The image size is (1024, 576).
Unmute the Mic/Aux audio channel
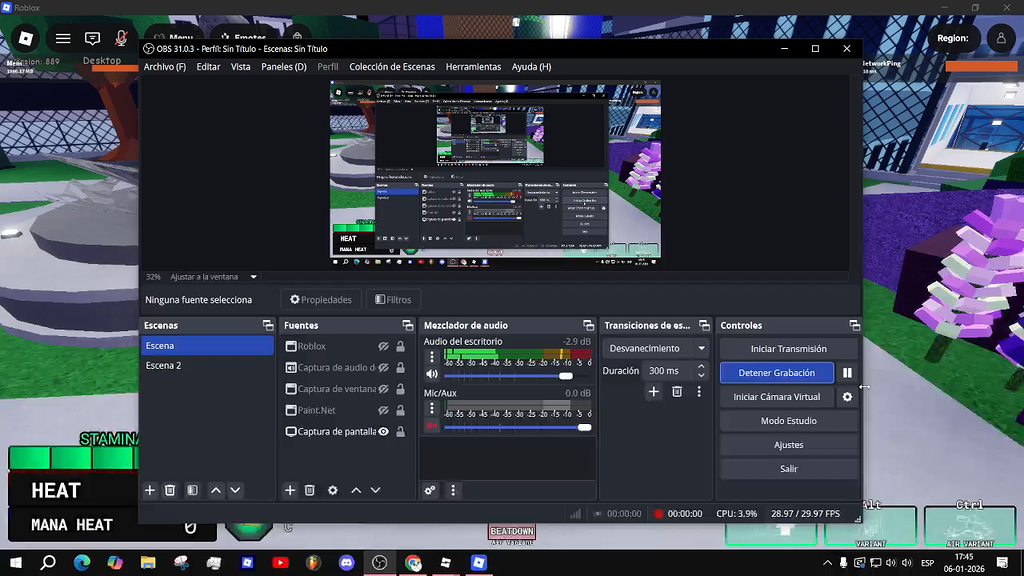click(431, 424)
